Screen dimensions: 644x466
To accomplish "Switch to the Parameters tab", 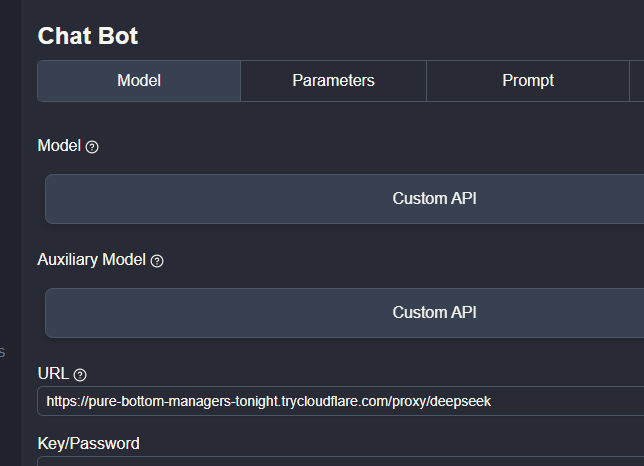I will click(x=333, y=81).
